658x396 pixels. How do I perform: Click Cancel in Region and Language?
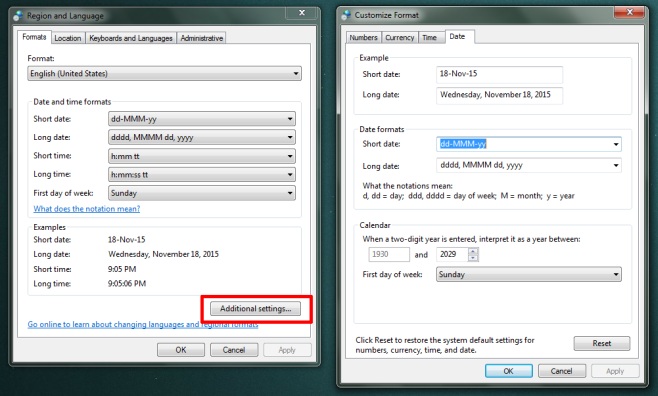click(234, 350)
